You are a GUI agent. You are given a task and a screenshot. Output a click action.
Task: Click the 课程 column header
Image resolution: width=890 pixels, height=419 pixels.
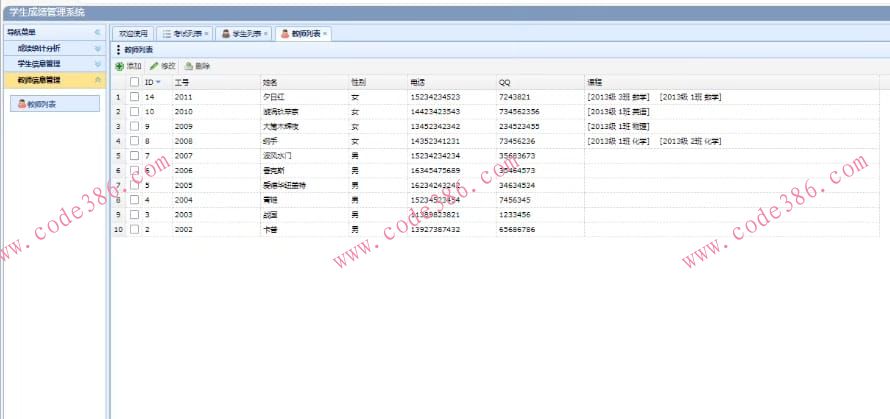click(x=732, y=82)
